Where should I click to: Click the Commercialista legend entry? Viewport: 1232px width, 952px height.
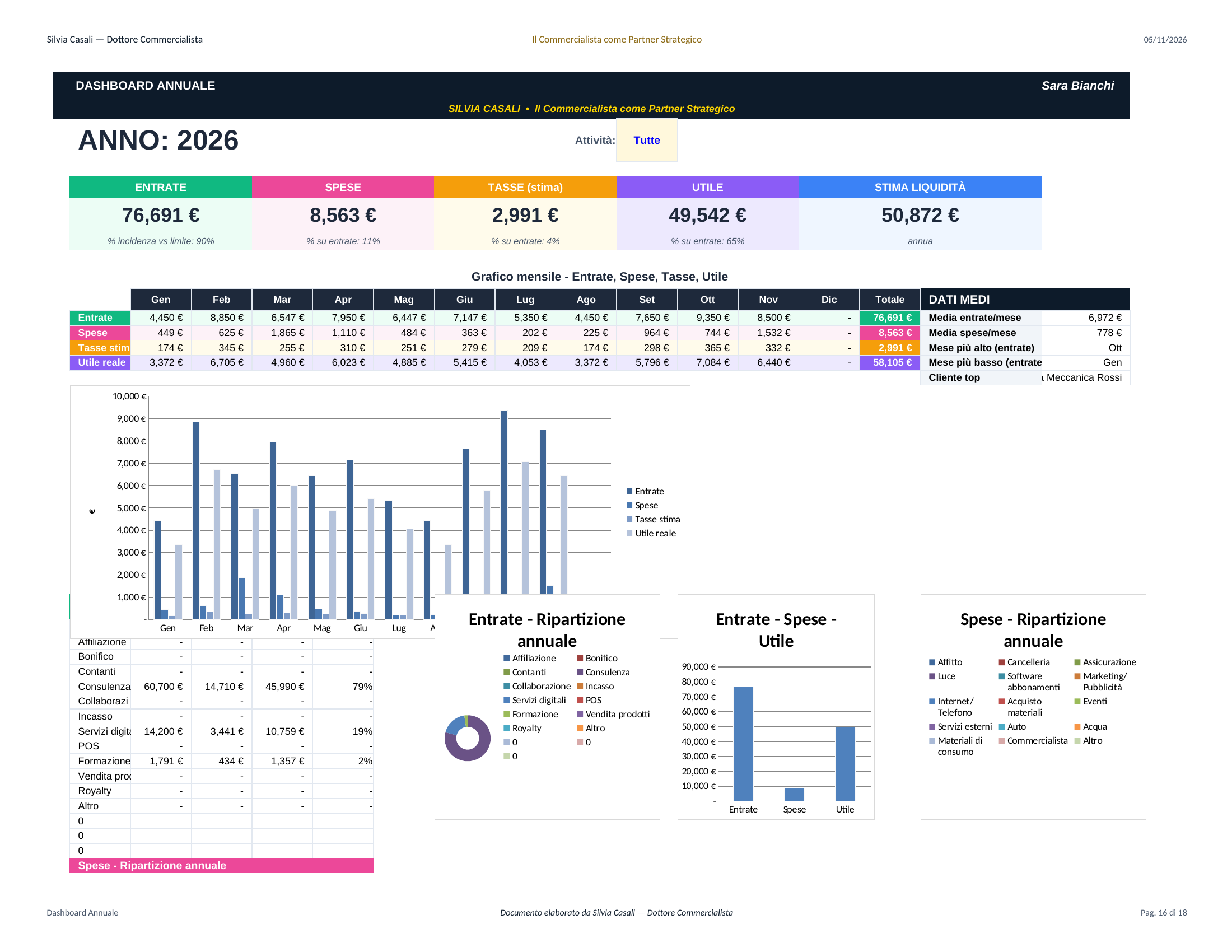tap(1033, 741)
